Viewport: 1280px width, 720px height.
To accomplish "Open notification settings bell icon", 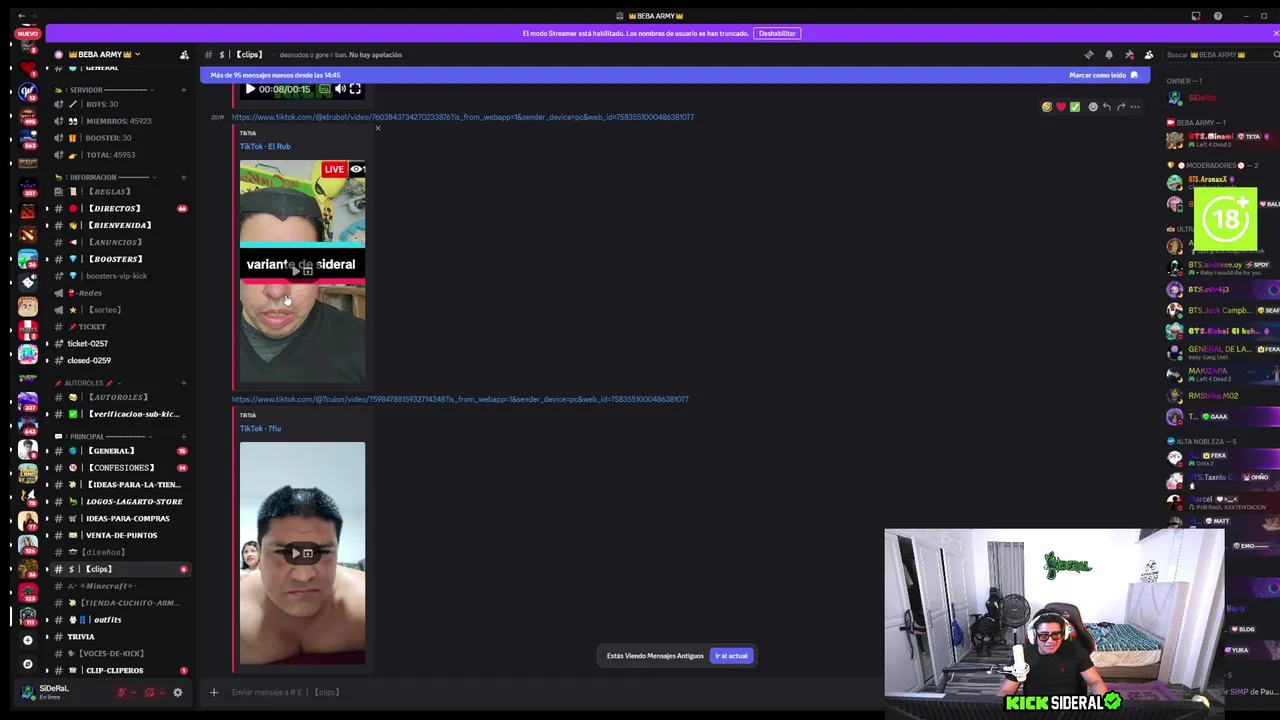I will (x=1109, y=55).
